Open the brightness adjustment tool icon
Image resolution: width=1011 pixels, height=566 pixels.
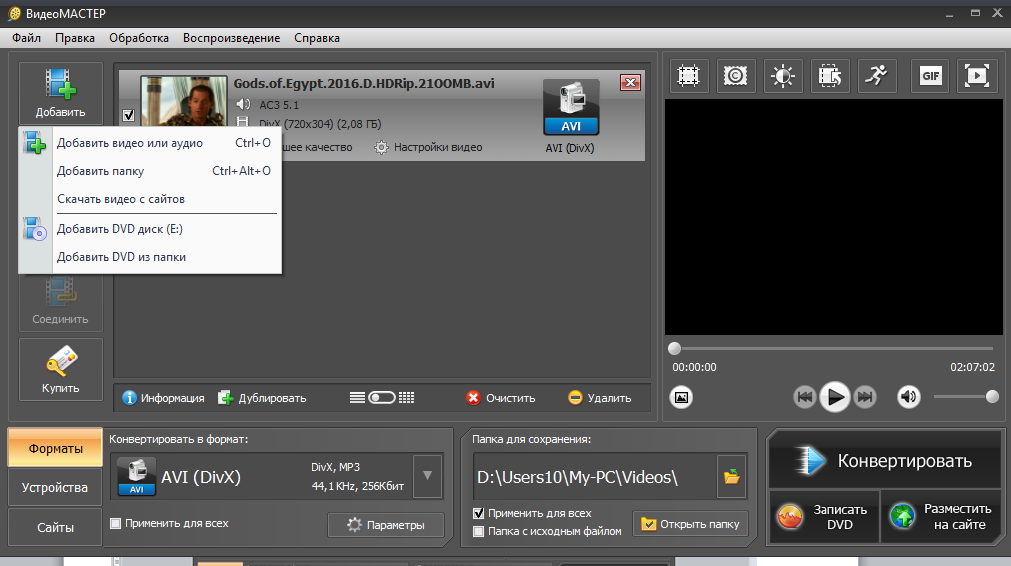782,76
